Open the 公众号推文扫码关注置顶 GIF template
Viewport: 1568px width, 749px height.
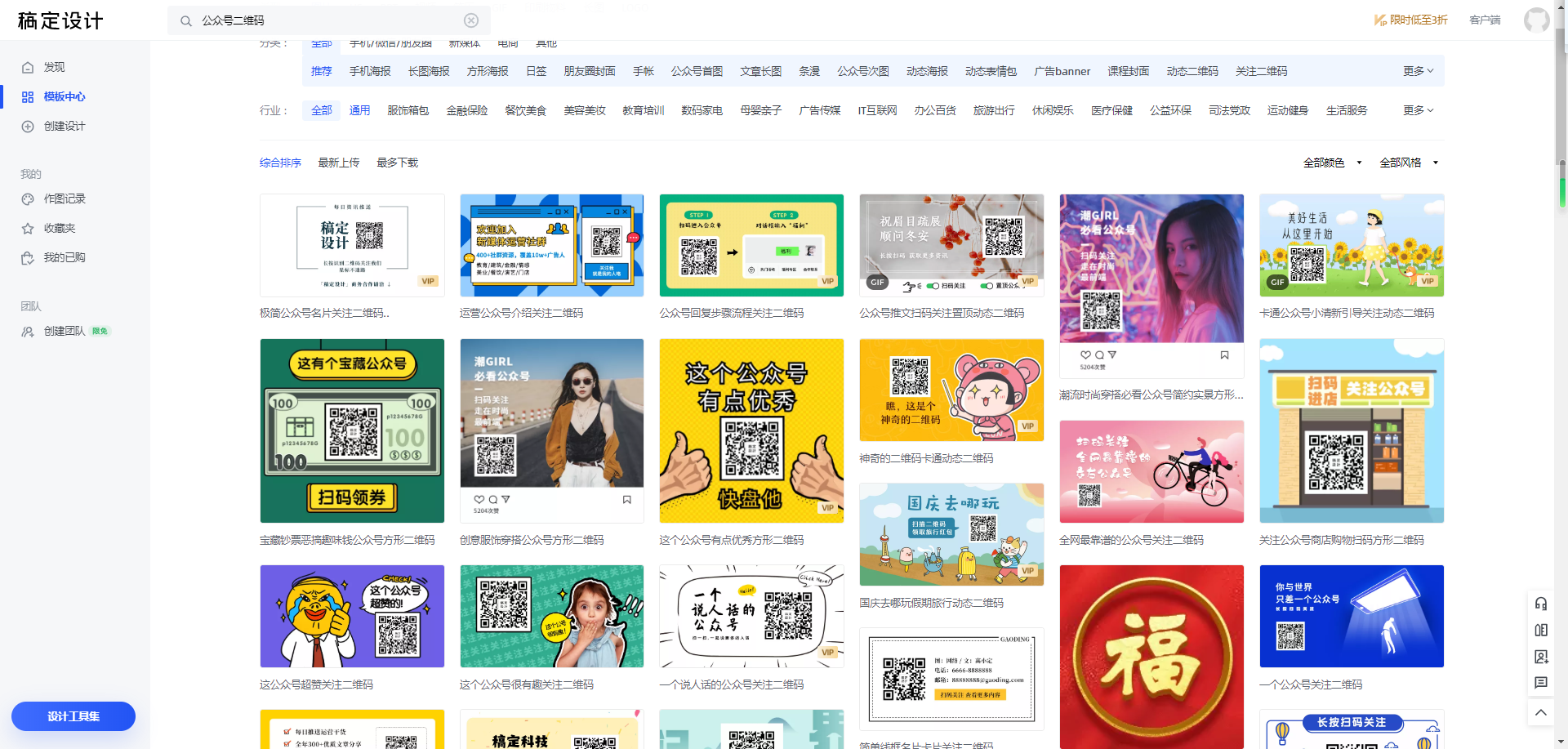(951, 245)
